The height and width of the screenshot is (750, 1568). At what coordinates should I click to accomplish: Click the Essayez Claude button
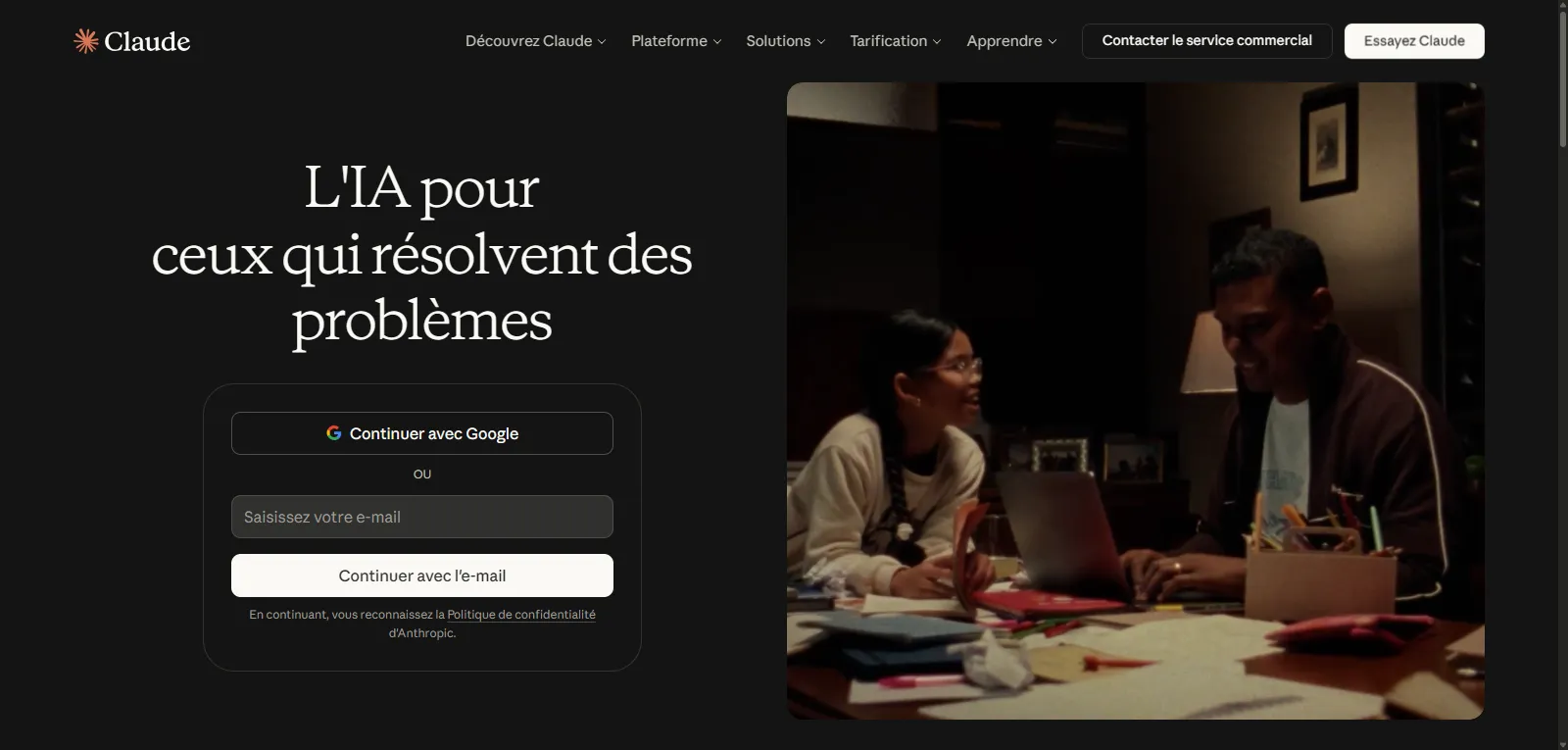[1414, 41]
